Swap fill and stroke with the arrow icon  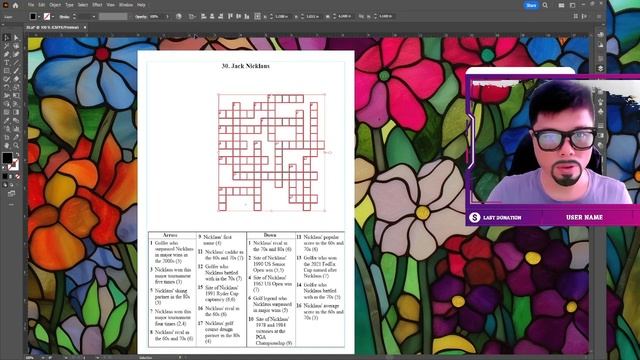pyautogui.click(x=17, y=155)
